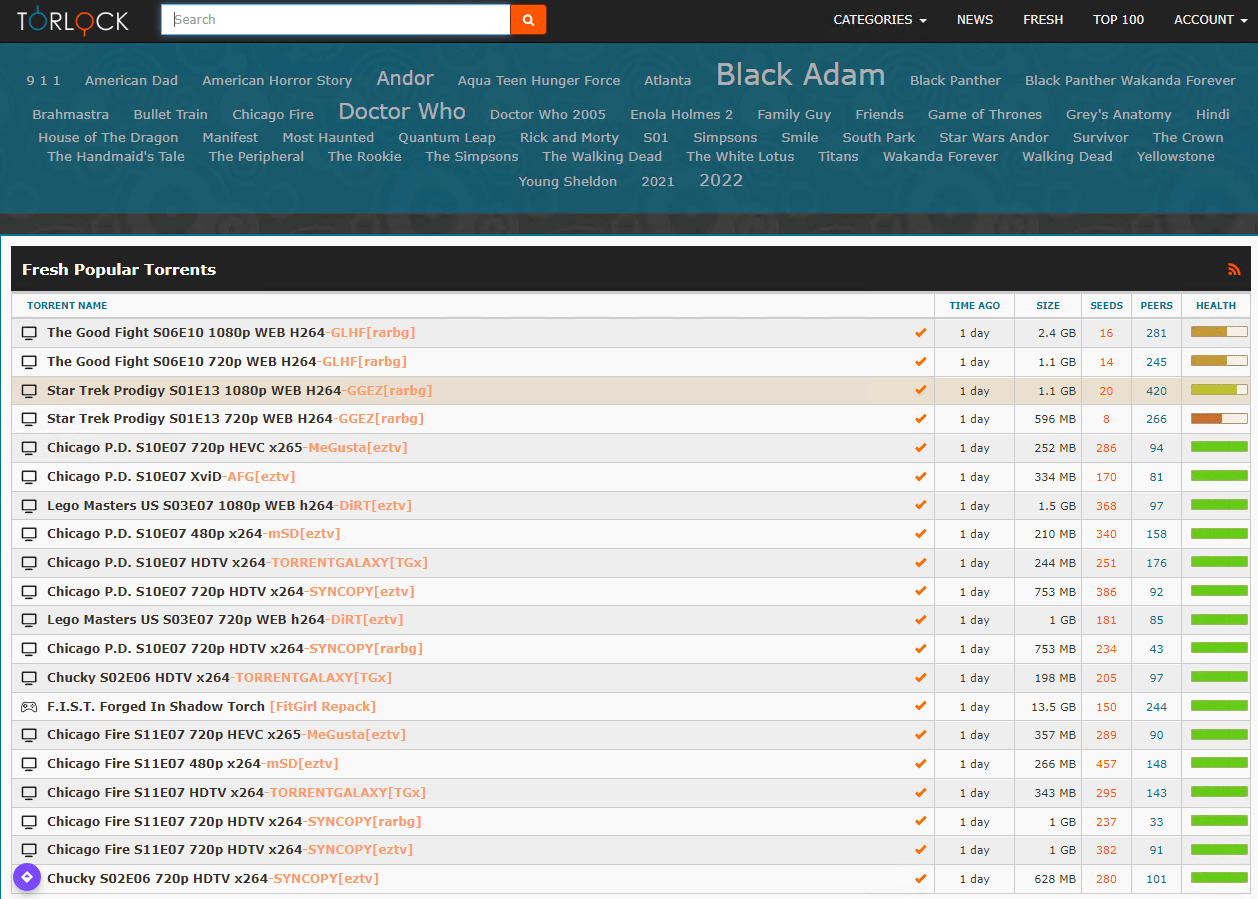Click health bar for Star Trek Prodigy 720p
Screen dimensions: 1258x899
(x=1219, y=418)
